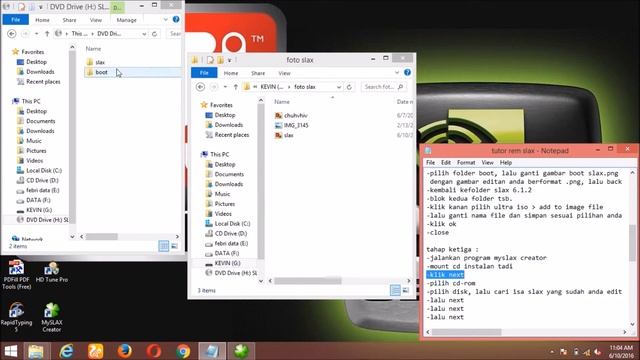Expand ribbon in foto slax window
The height and width of the screenshot is (360, 640).
[x=396, y=73]
